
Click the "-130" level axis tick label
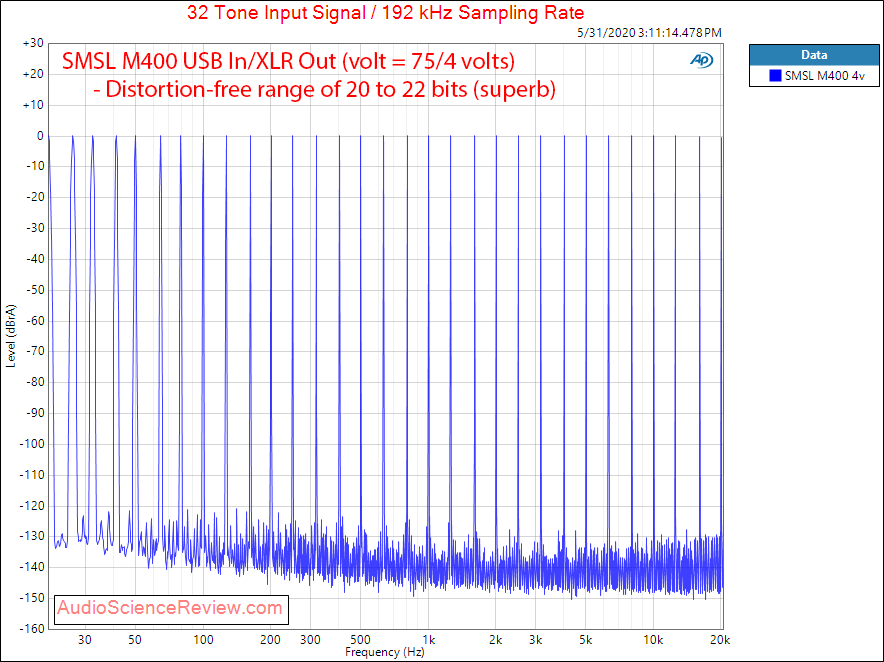coord(32,536)
